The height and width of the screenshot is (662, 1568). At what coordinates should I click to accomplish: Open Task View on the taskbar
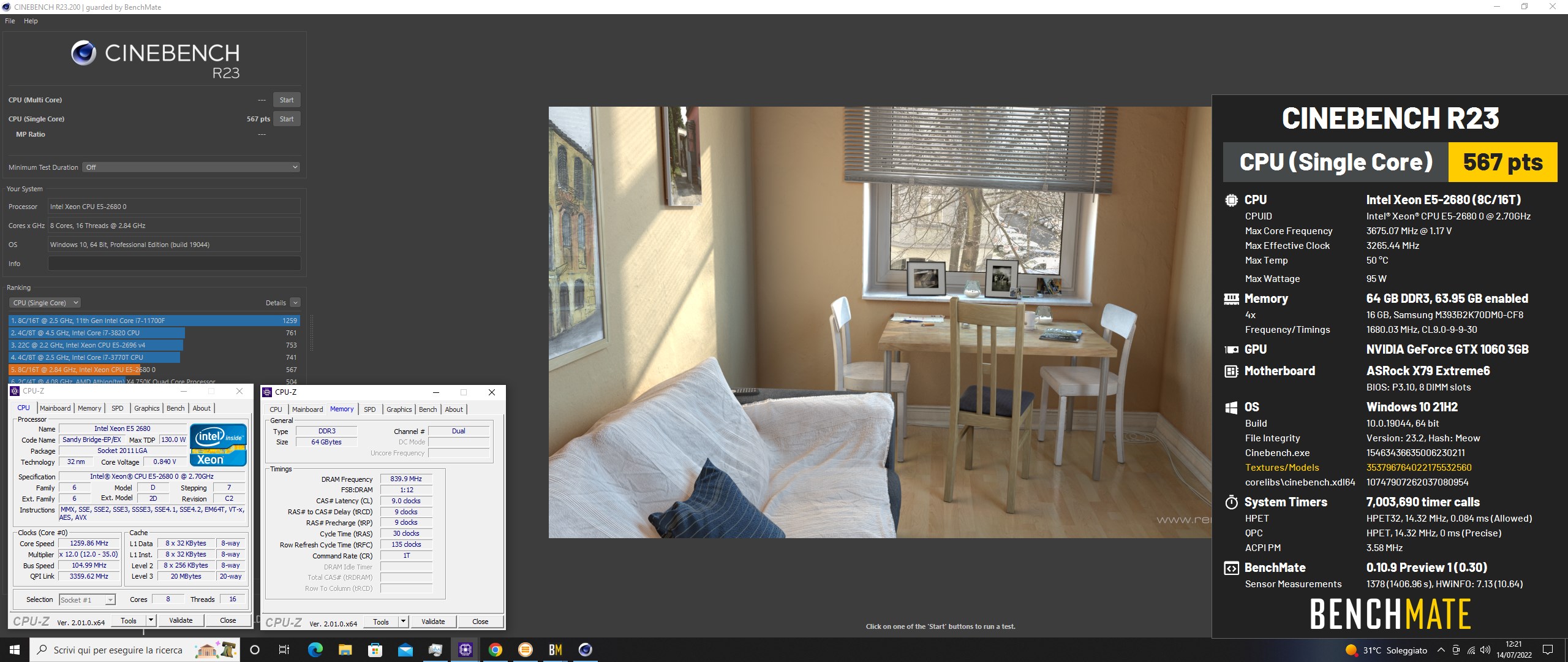[284, 650]
